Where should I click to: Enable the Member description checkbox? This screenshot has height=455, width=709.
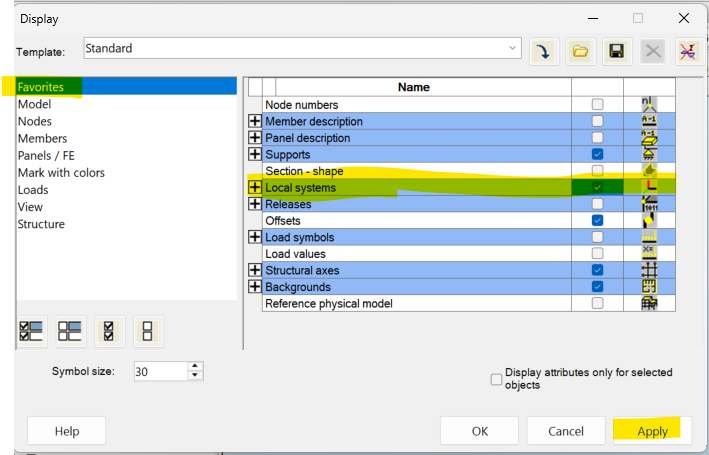[597, 121]
